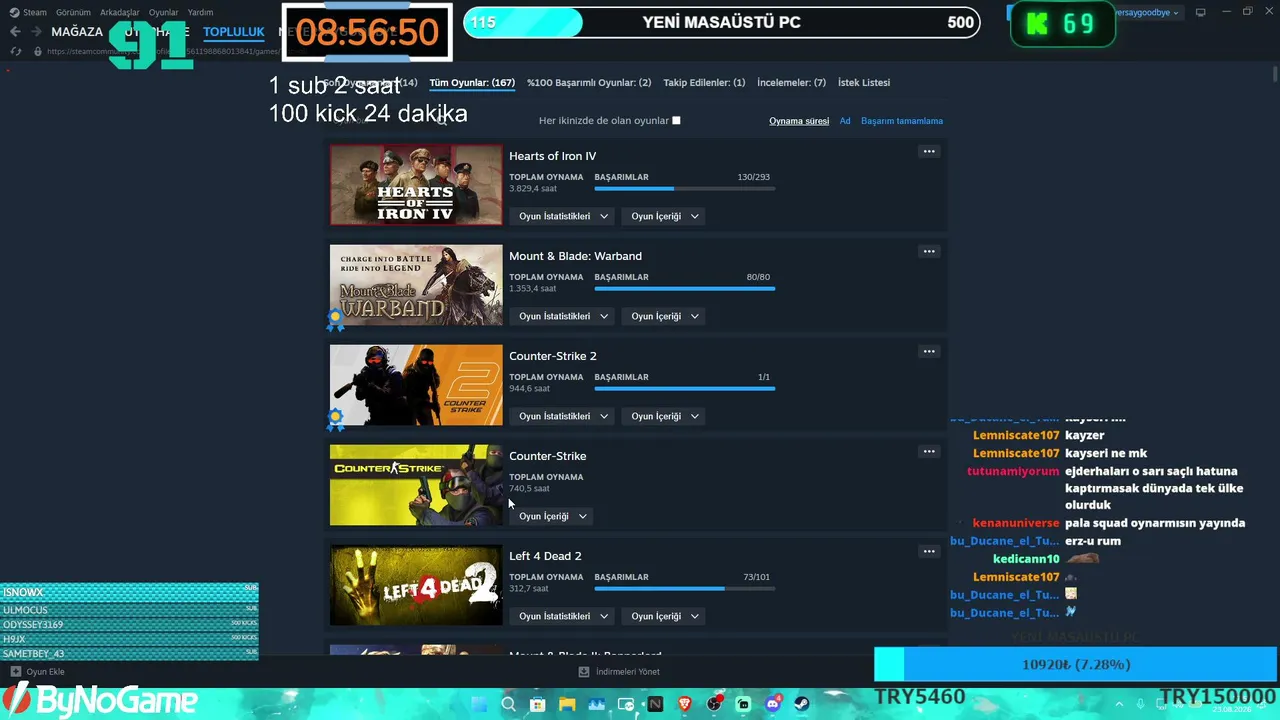The height and width of the screenshot is (720, 1280).
Task: Select the '%100 Başarımlı Oyunlar: (2)' tab
Action: (589, 83)
